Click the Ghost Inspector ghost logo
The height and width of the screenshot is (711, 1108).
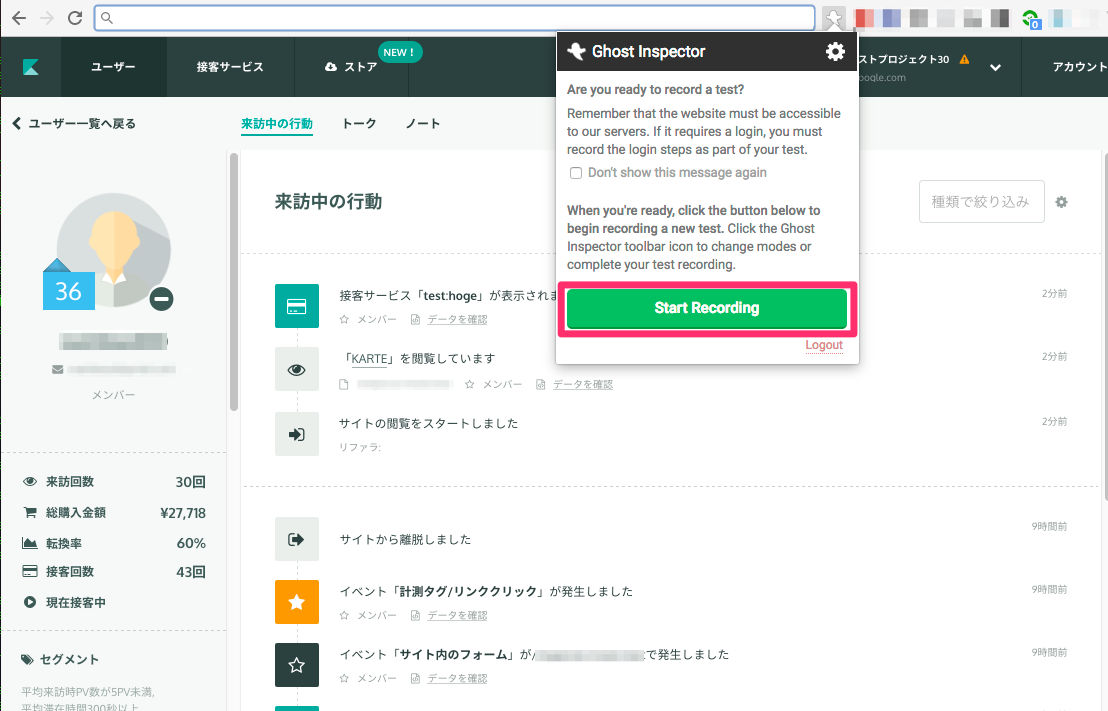click(x=577, y=51)
